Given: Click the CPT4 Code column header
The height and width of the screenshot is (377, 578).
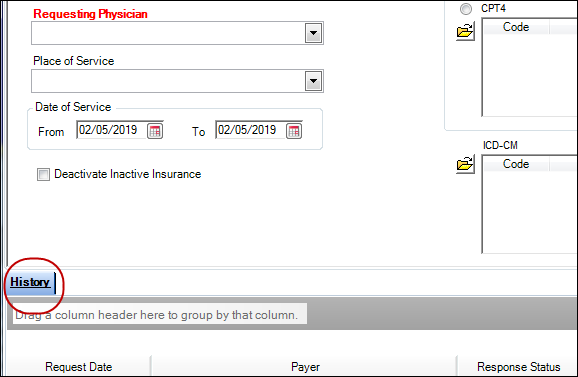Looking at the screenshot, I should (516, 27).
